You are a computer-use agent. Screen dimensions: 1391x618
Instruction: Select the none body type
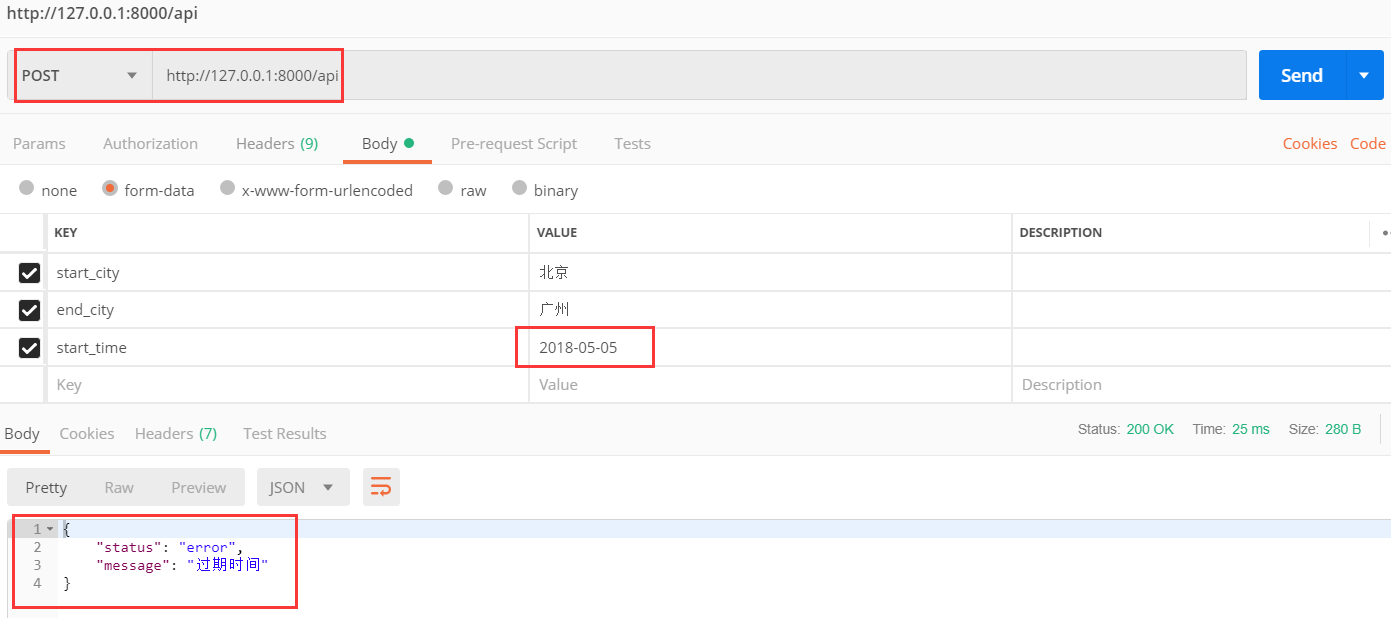coord(27,188)
